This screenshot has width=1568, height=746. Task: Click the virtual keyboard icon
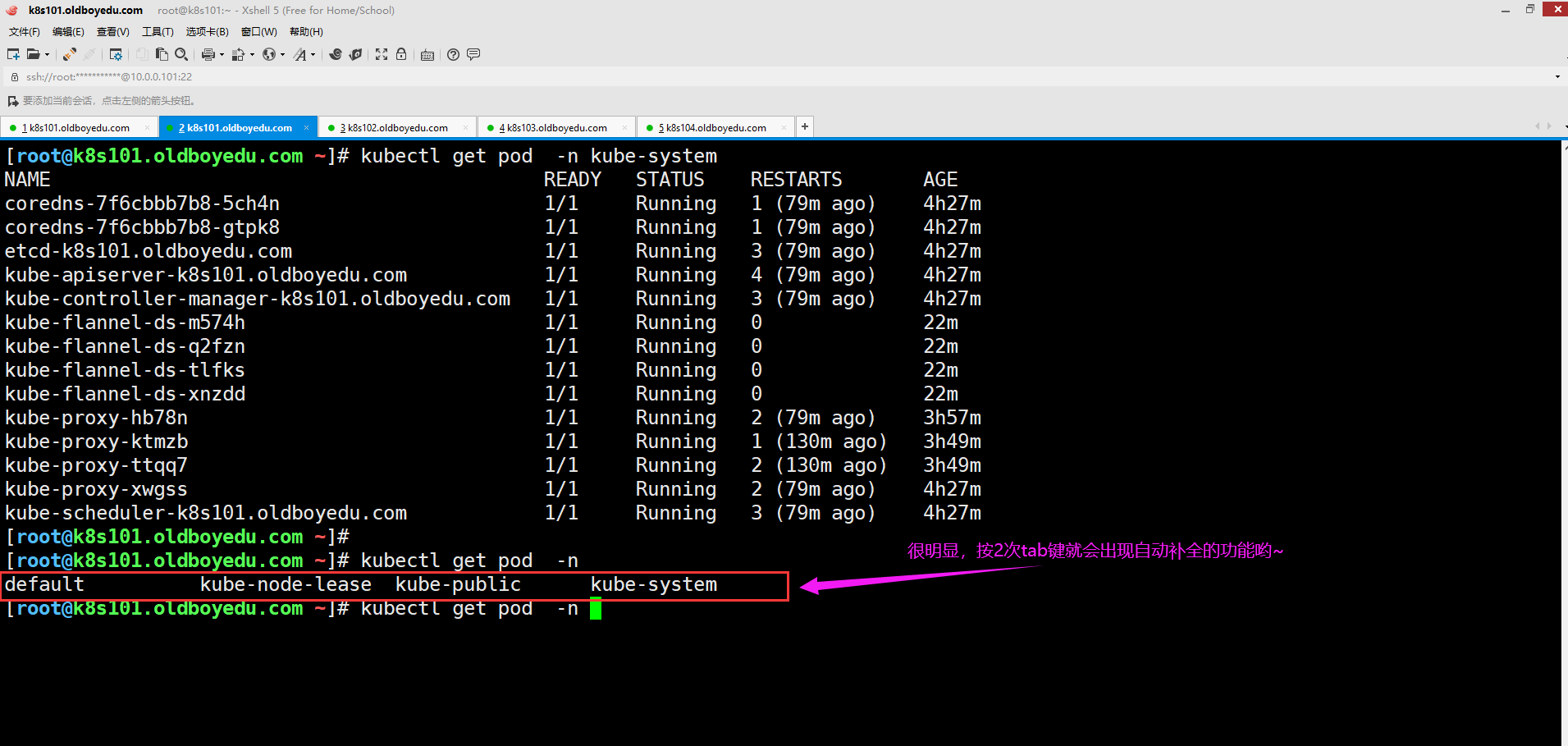point(427,55)
